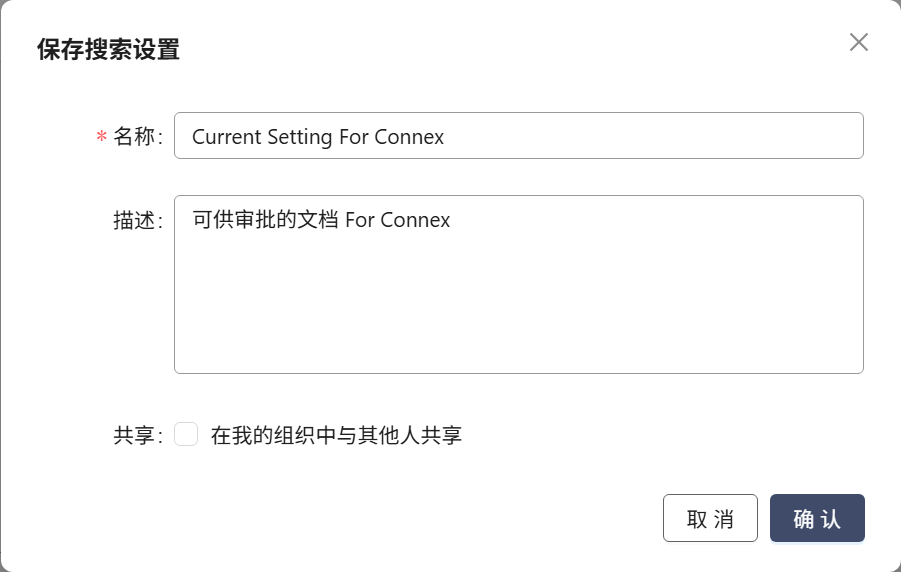The image size is (901, 572).
Task: Enable sharing with others in my organization checkbox
Action: tap(186, 435)
